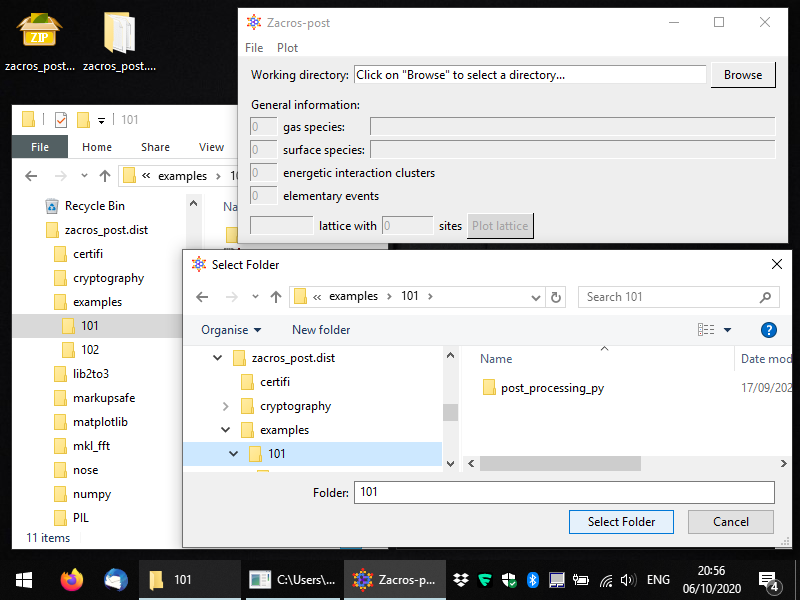The height and width of the screenshot is (600, 800).
Task: Click the Help question mark icon
Action: [x=768, y=330]
